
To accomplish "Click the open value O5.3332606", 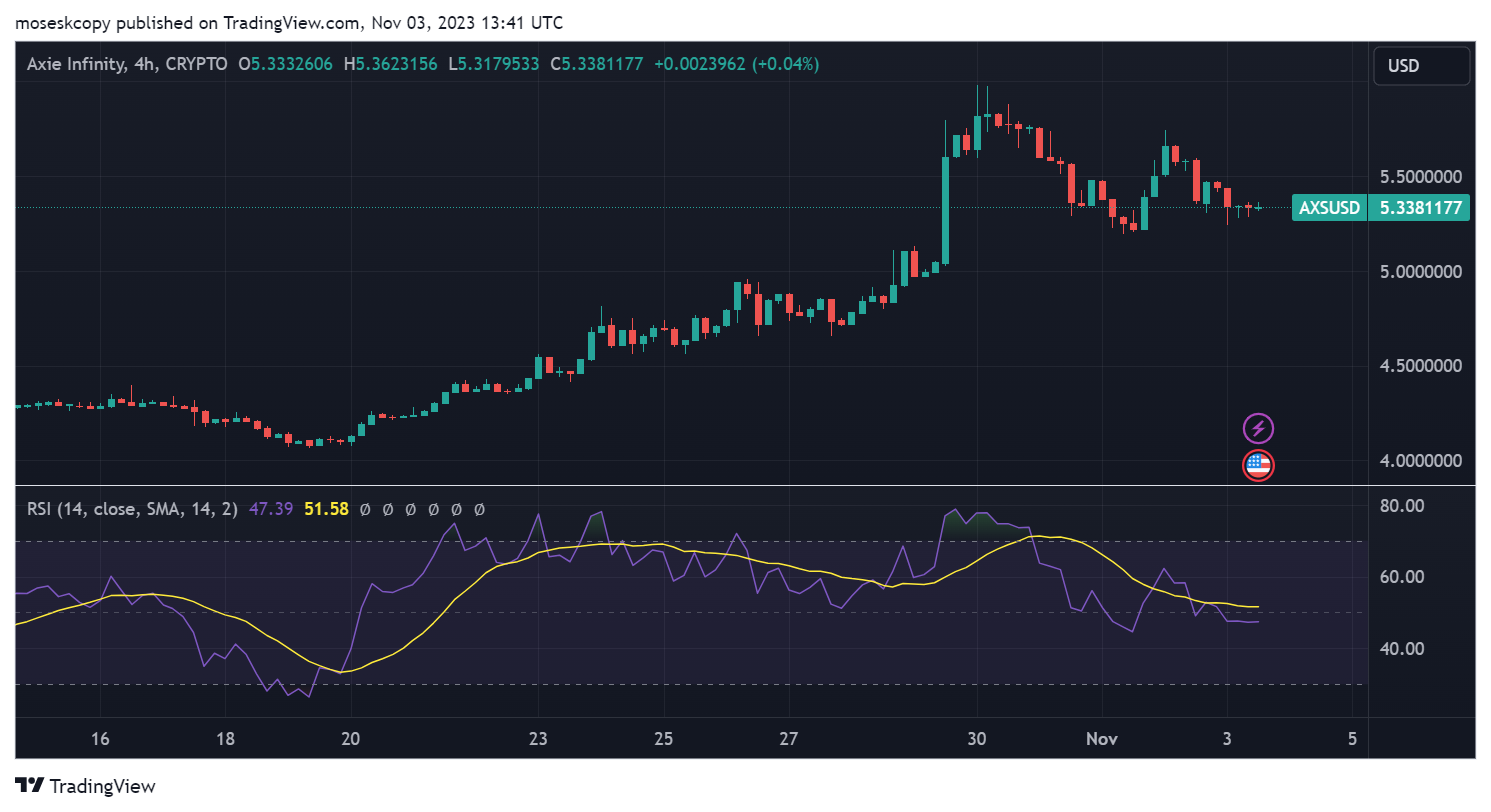I will click(x=287, y=64).
